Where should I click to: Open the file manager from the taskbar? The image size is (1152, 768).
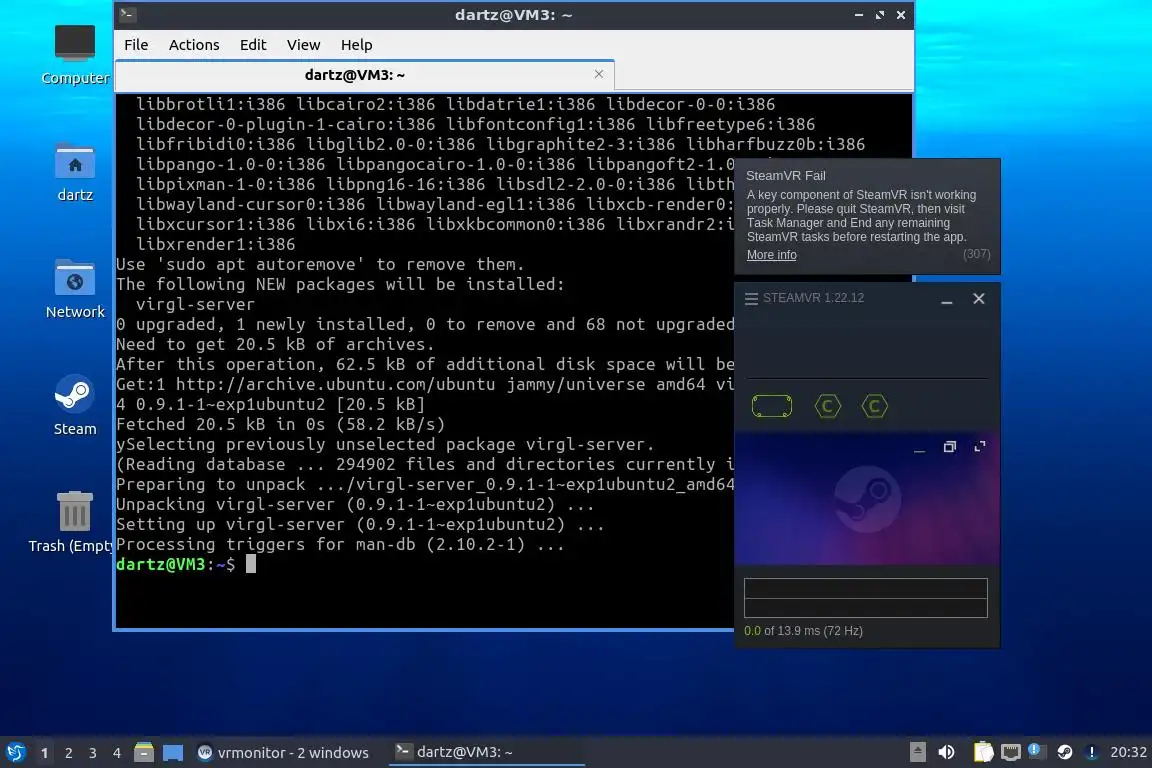[x=144, y=752]
